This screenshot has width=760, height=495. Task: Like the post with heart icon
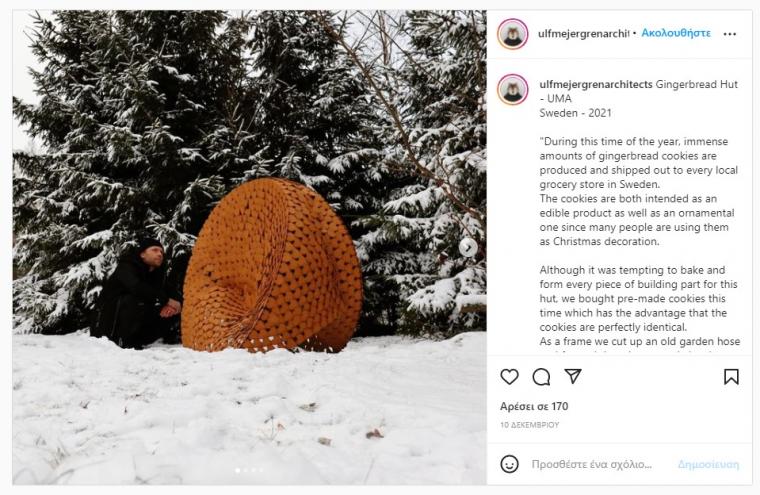pyautogui.click(x=509, y=377)
